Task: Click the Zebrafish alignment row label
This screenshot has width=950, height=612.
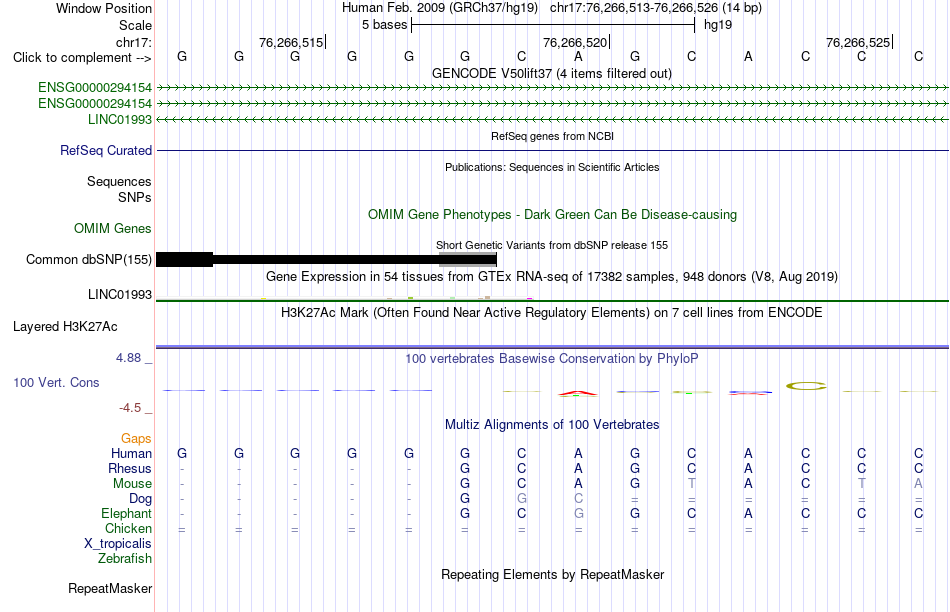Action: click(125, 559)
